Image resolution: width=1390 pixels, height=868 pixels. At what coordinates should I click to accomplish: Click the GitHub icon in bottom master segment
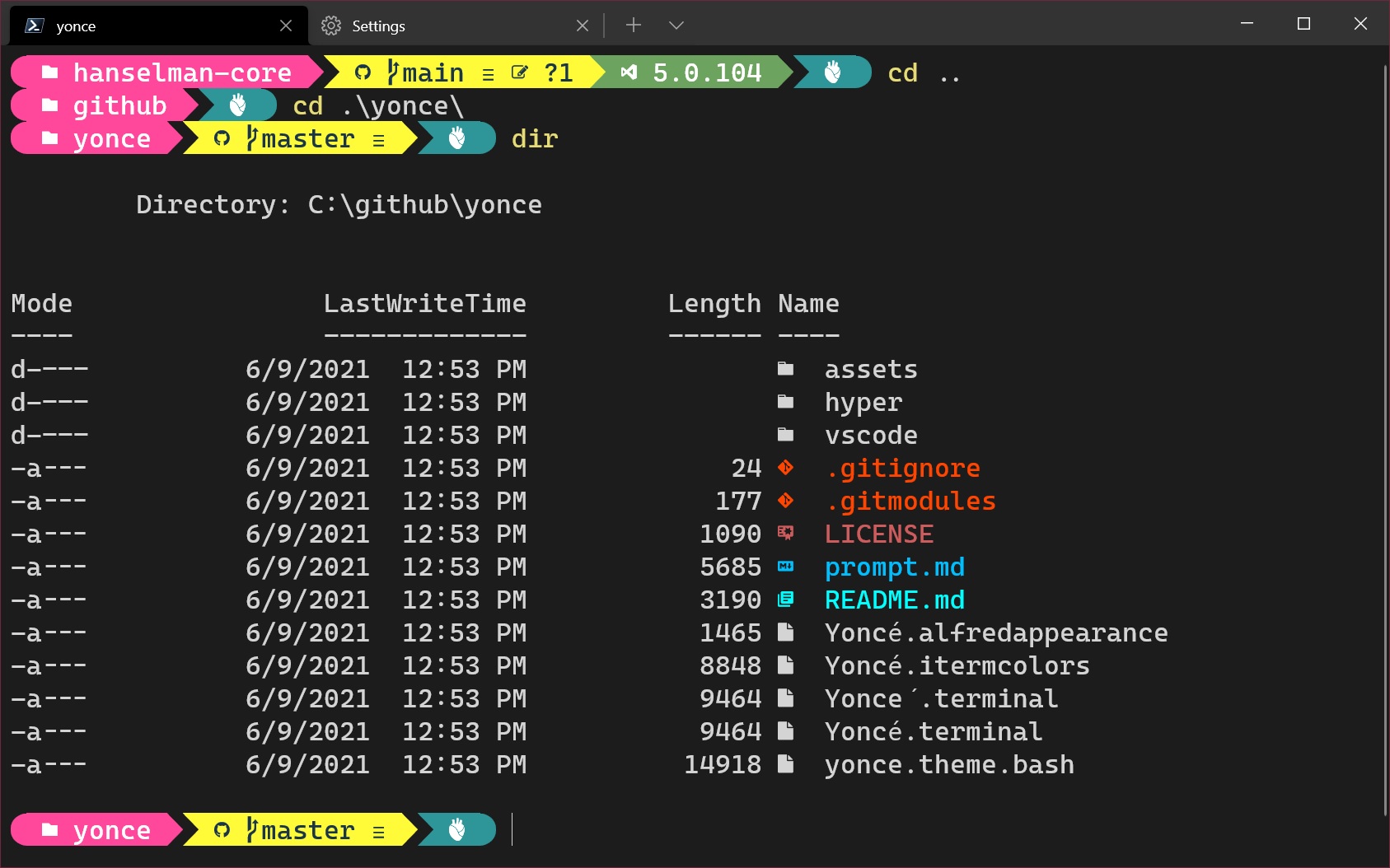222,830
